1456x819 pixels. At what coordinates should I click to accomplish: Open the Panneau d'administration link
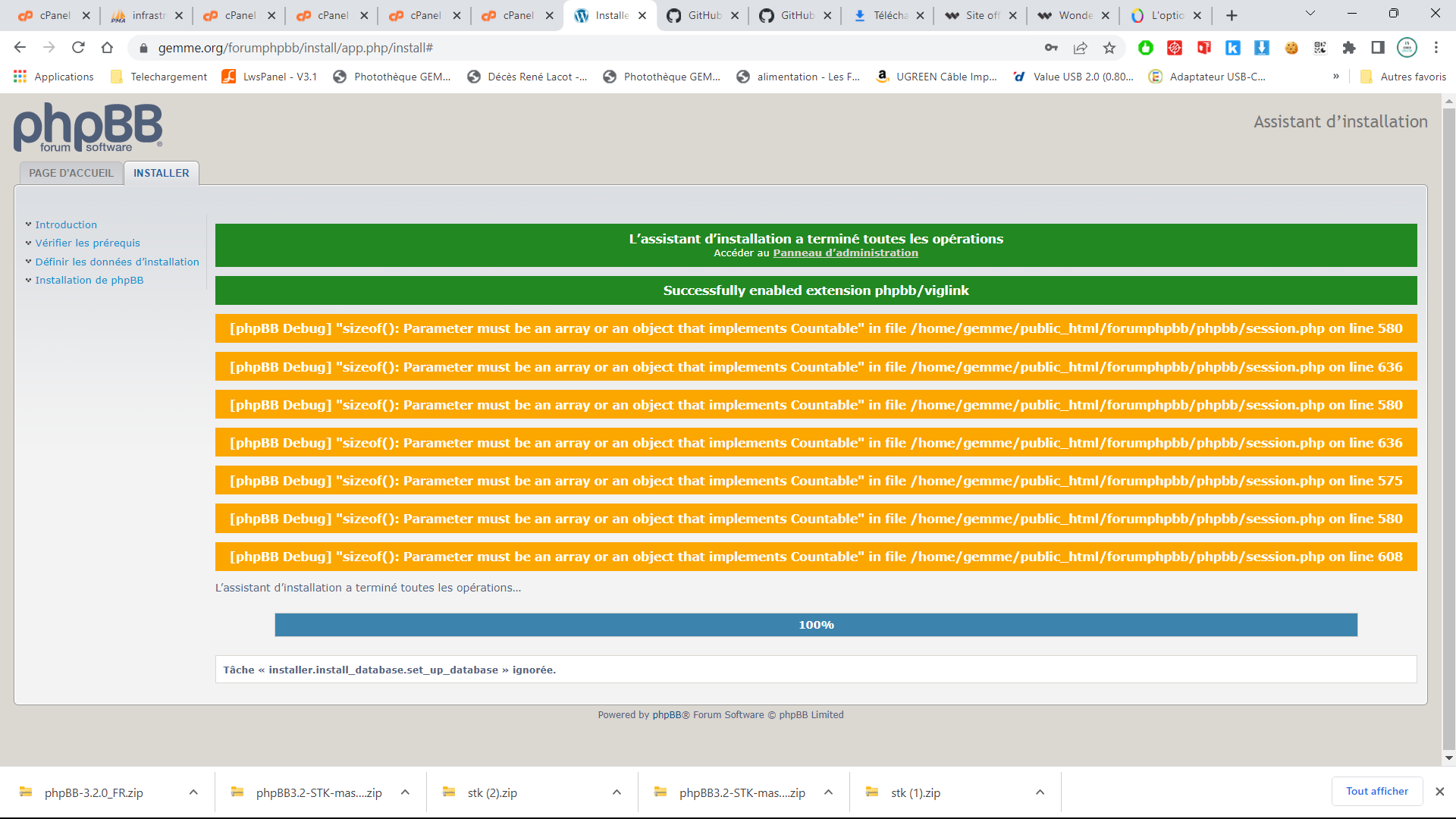[x=845, y=253]
